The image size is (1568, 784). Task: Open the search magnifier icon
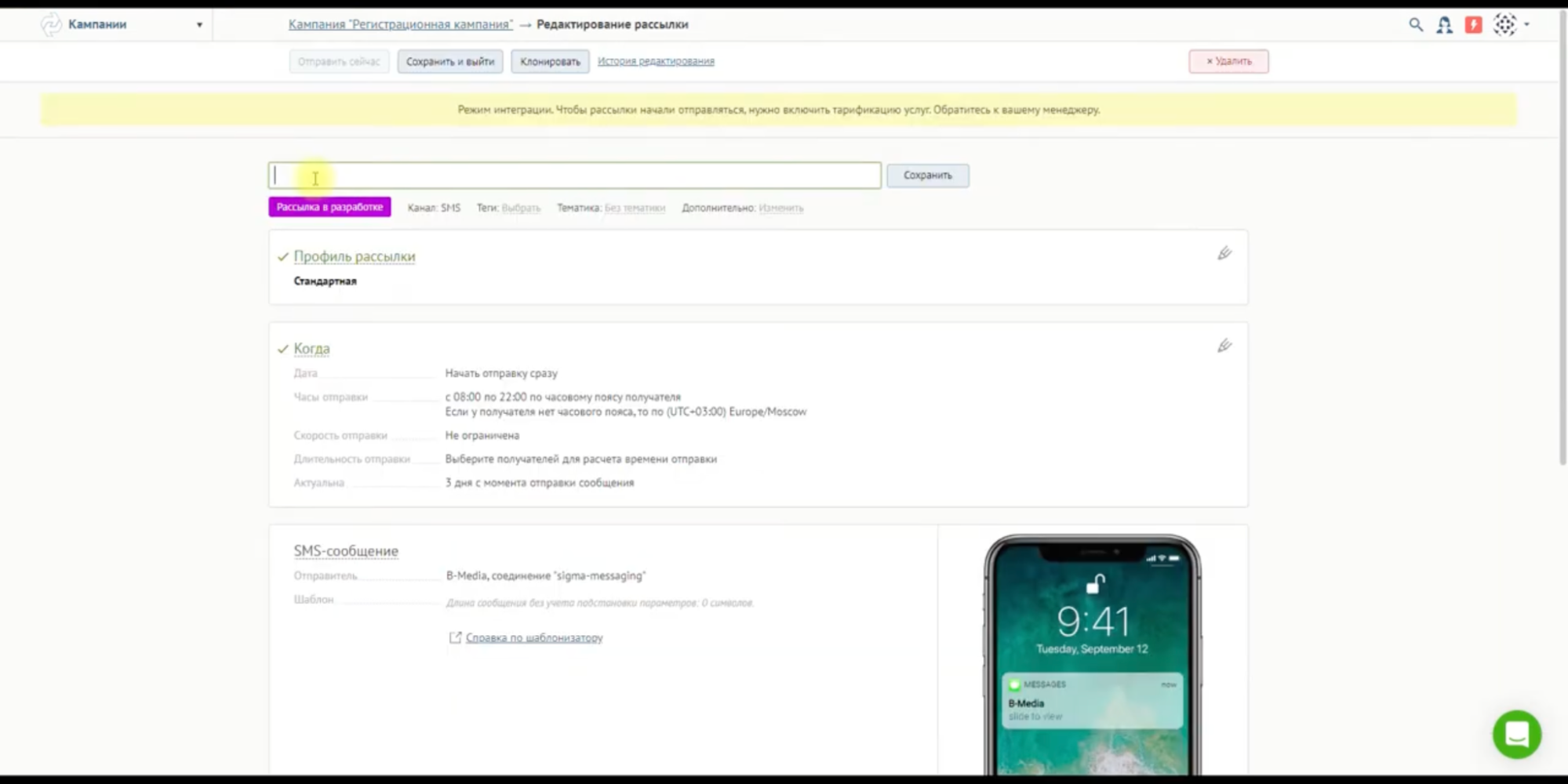[1416, 25]
